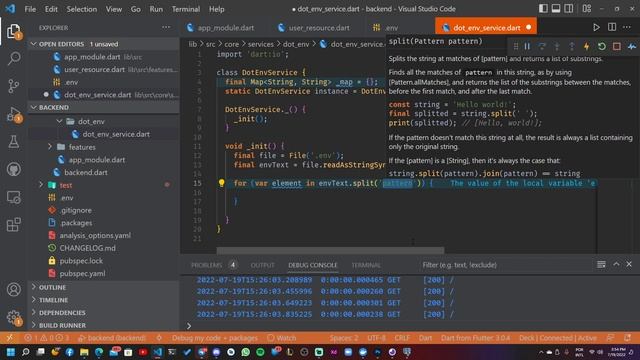Image resolution: width=640 pixels, height=360 pixels.
Task: Toggle the Secondary Side Bar layout
Action: 569,9
